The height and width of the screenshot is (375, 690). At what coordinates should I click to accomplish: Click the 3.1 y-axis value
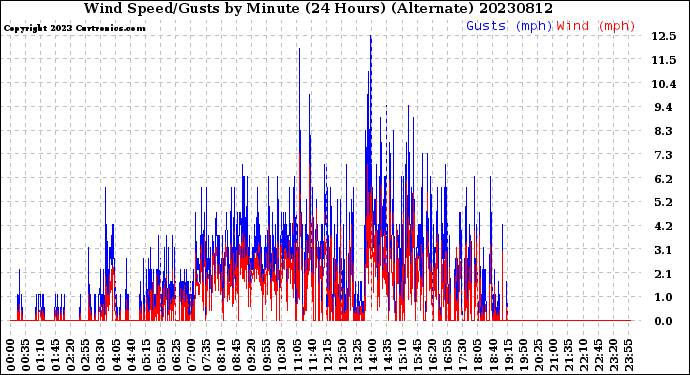[x=664, y=250]
